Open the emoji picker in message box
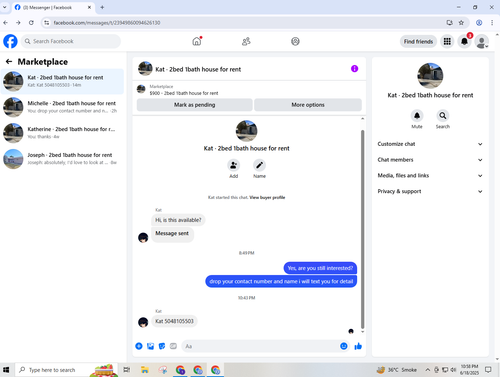This screenshot has width=500, height=377. 344,346
